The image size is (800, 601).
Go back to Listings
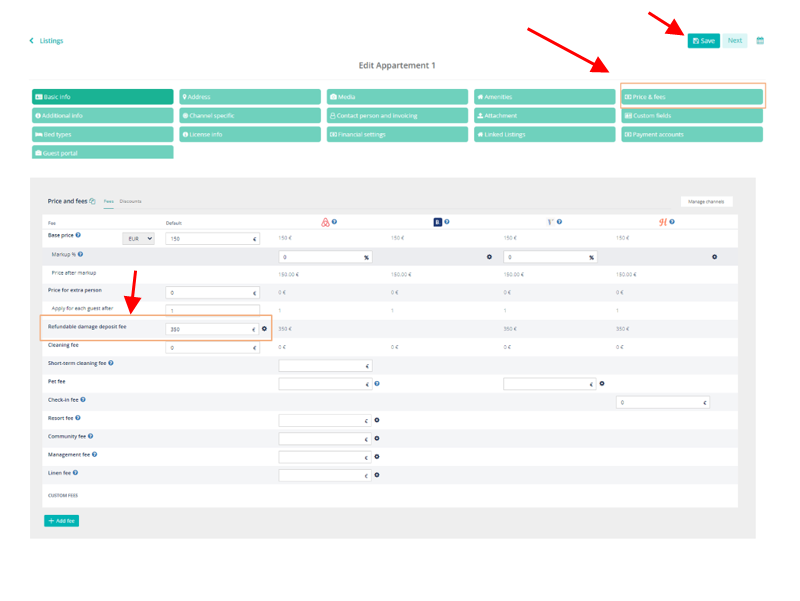[46, 41]
